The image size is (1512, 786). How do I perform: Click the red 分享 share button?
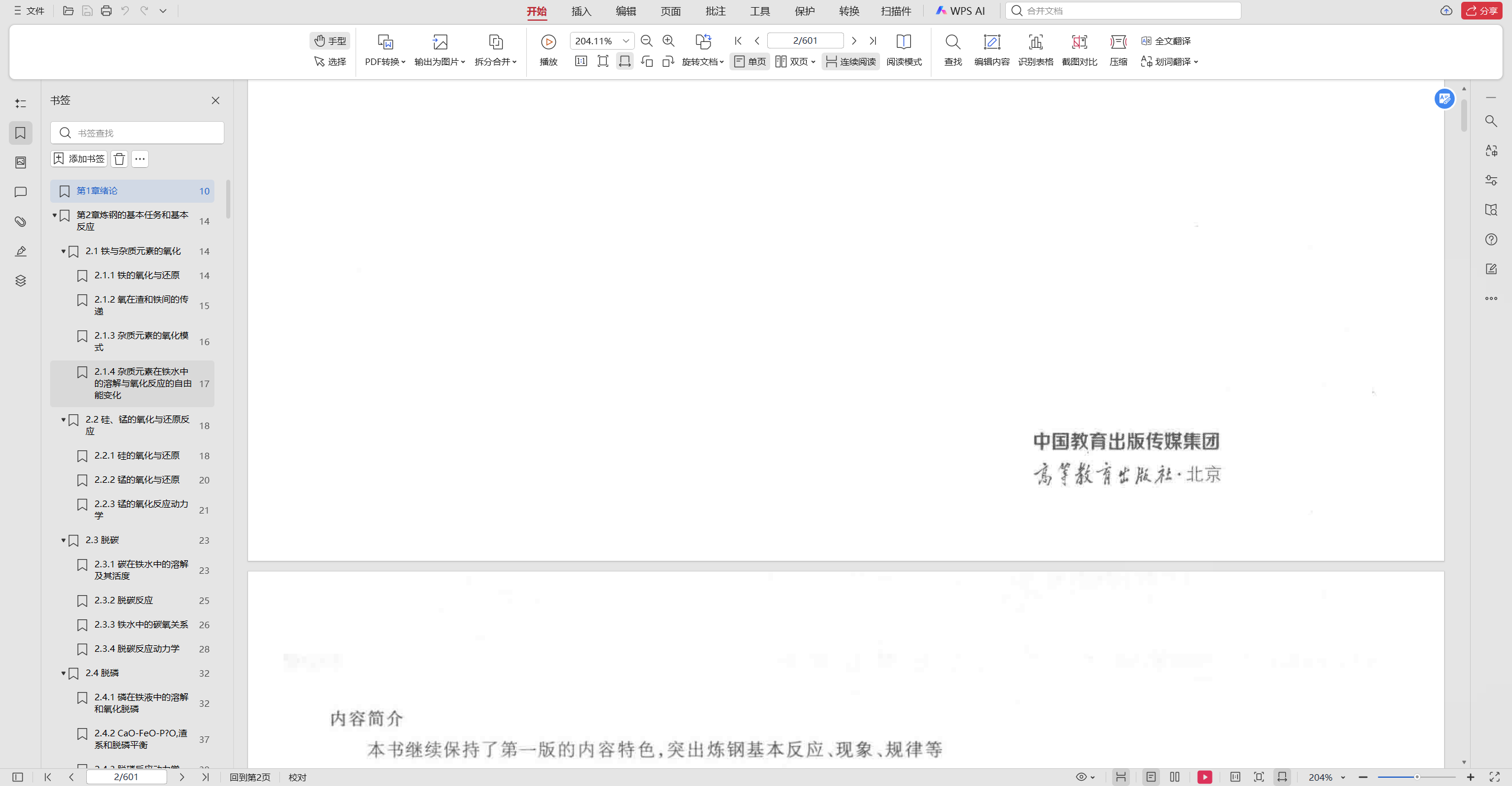pos(1481,11)
